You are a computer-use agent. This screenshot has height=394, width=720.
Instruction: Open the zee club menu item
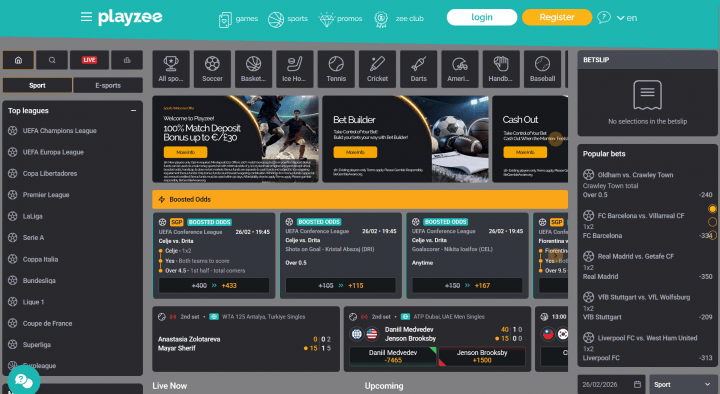coord(410,19)
